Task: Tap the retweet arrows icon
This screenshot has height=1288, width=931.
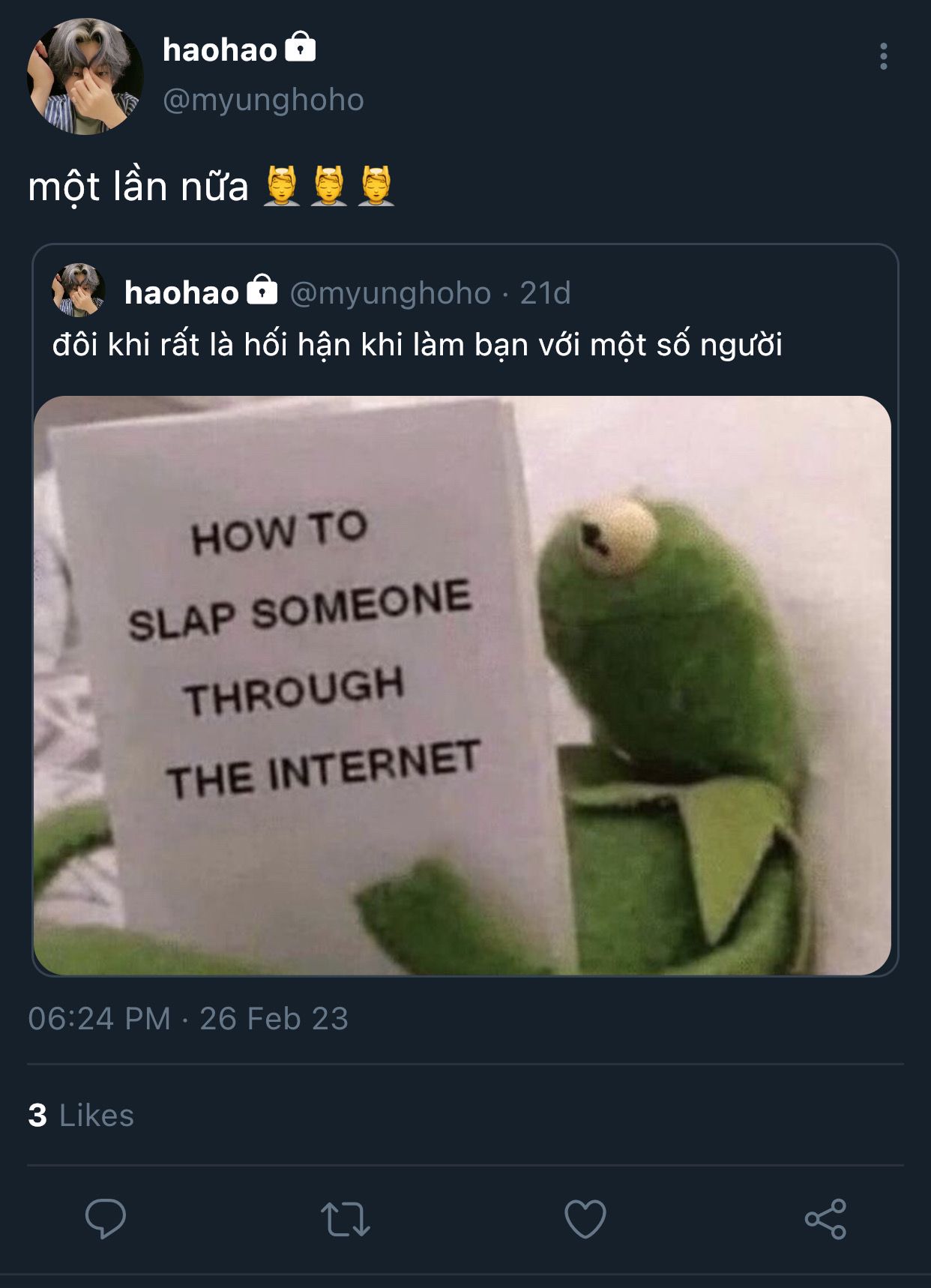Action: (345, 1219)
